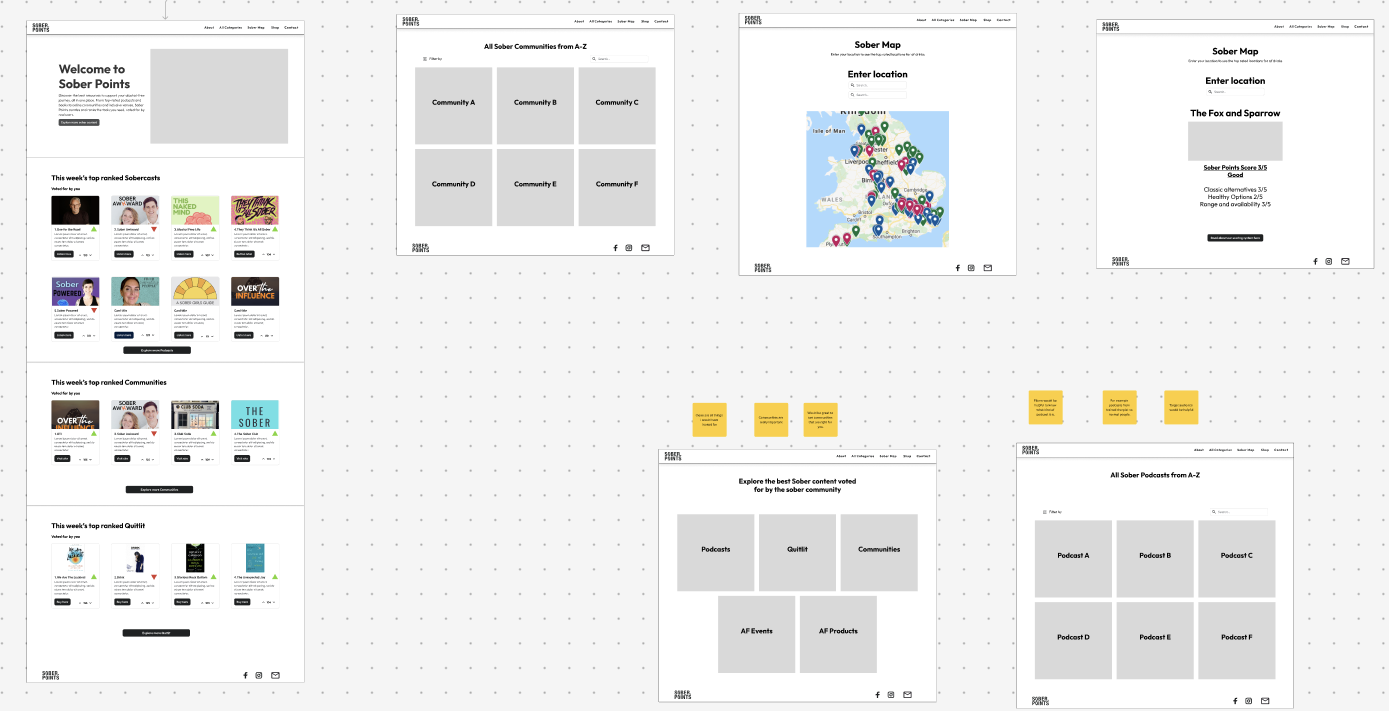Click About in homepage frame navigation
The image size is (1389, 711).
[208, 27]
